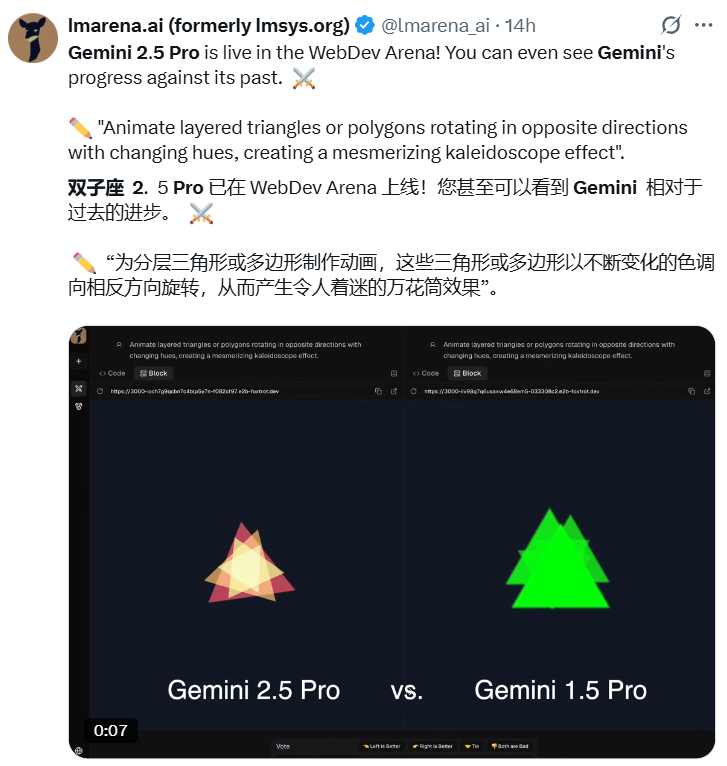The image size is (727, 766).
Task: Vote Both are Bad
Action: 510,746
